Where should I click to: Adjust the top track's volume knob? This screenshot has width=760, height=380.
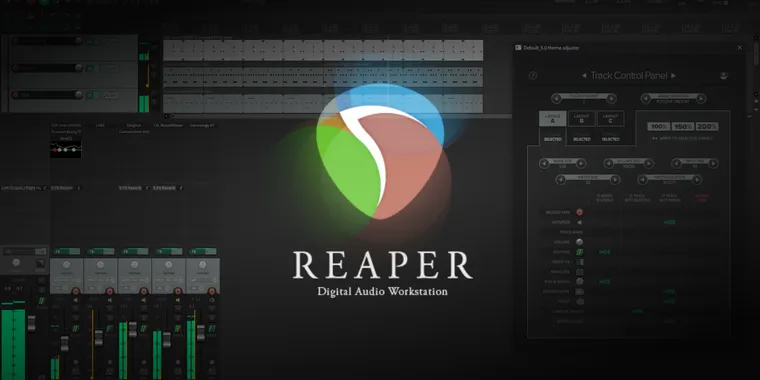[x=79, y=41]
